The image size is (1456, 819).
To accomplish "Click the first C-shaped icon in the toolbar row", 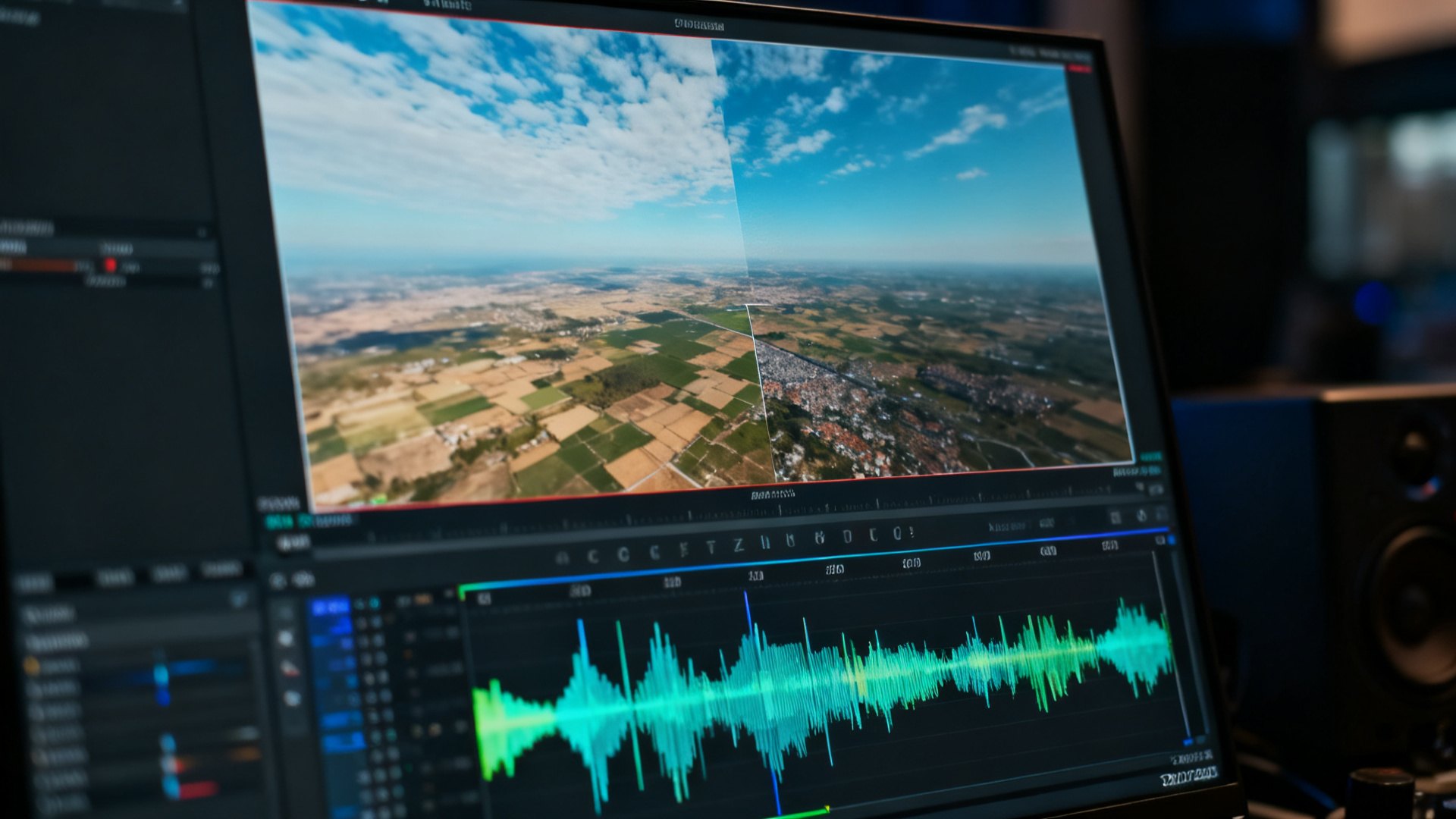I will click(593, 557).
